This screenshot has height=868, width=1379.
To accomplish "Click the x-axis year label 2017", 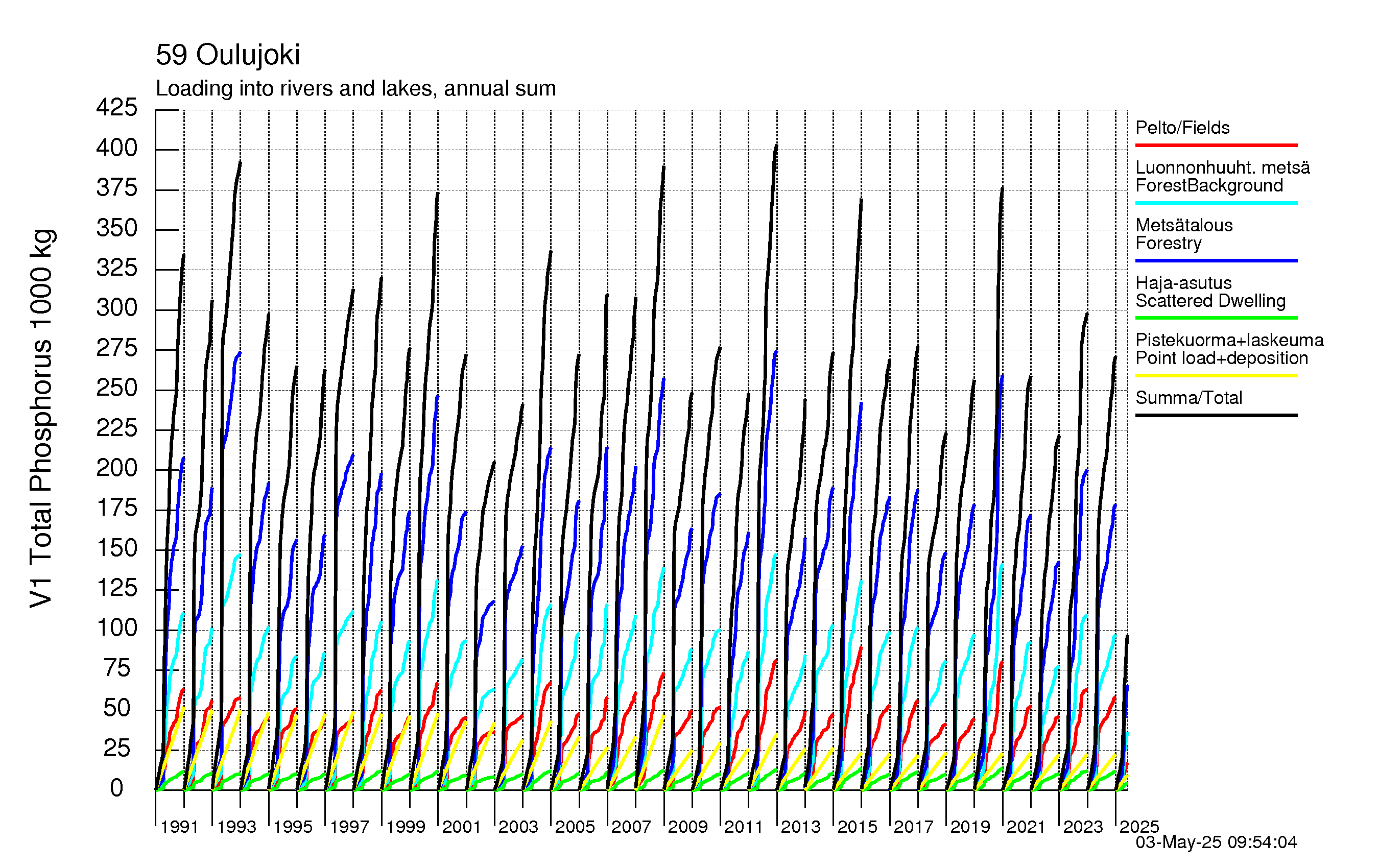I will [913, 827].
